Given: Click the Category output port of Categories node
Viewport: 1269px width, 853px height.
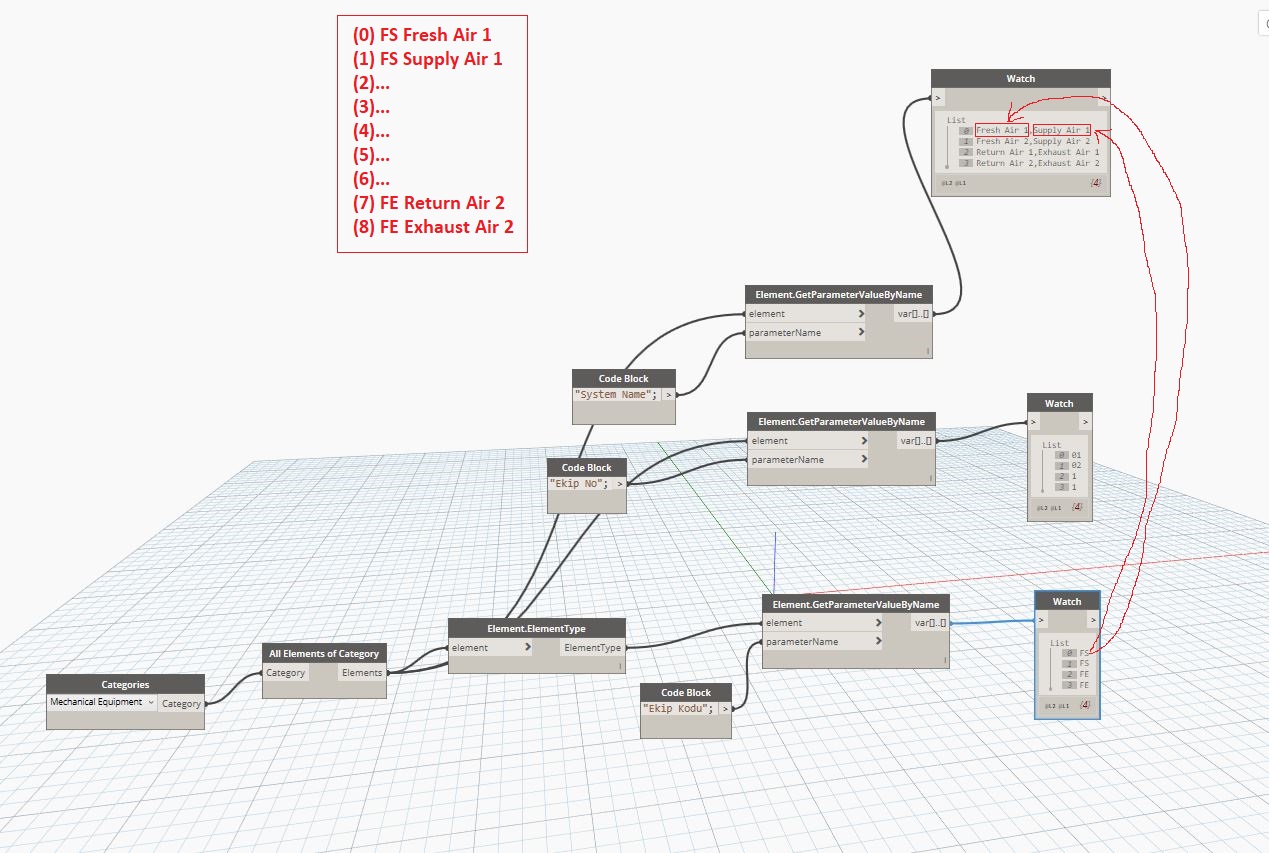Looking at the screenshot, I should pyautogui.click(x=181, y=703).
